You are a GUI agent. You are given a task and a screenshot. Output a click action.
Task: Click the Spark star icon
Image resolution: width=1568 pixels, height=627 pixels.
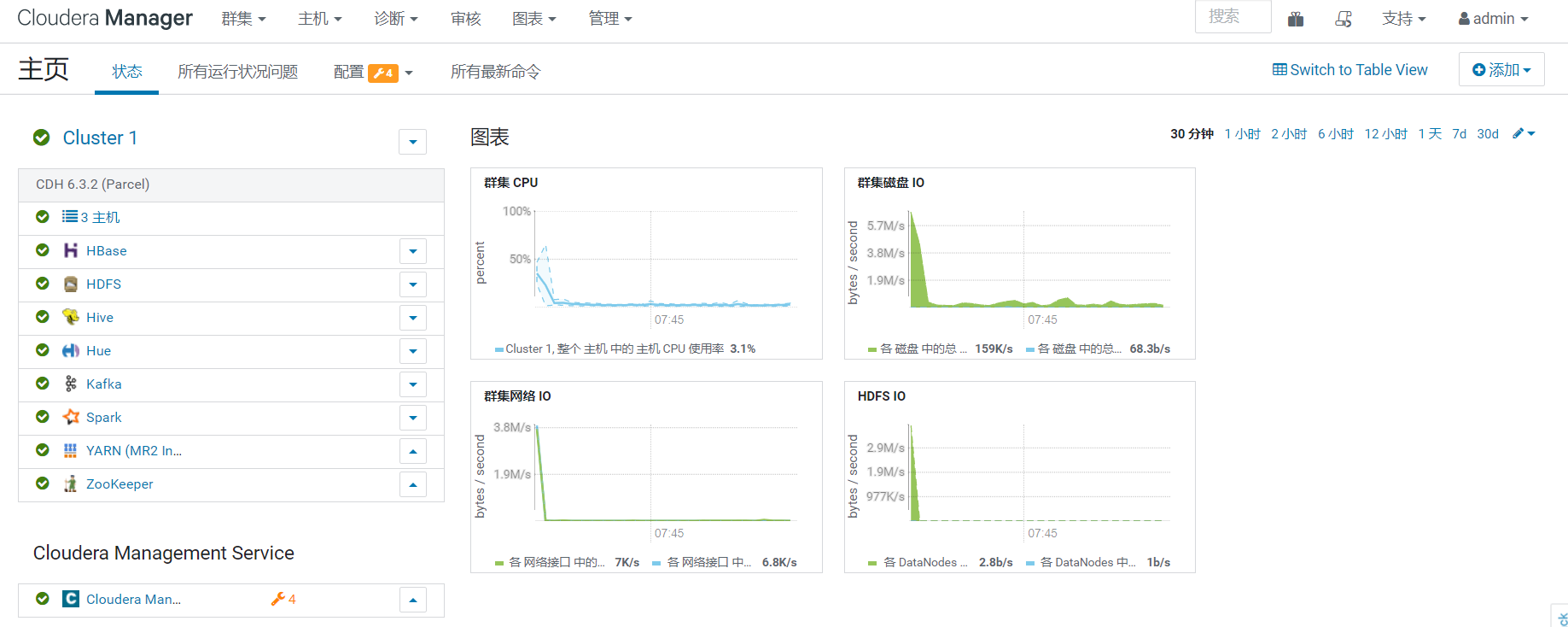71,417
